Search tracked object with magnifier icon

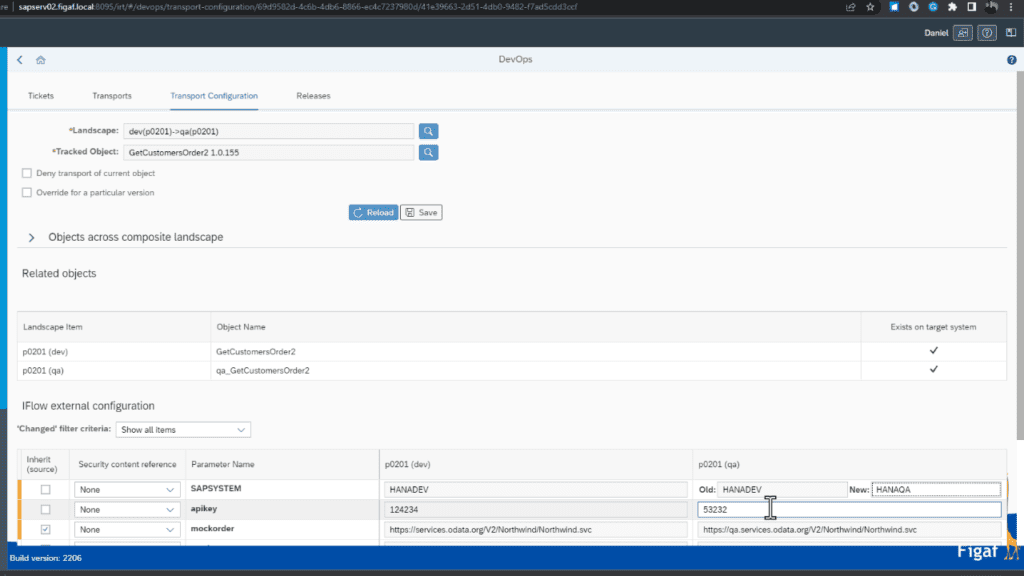[428, 152]
